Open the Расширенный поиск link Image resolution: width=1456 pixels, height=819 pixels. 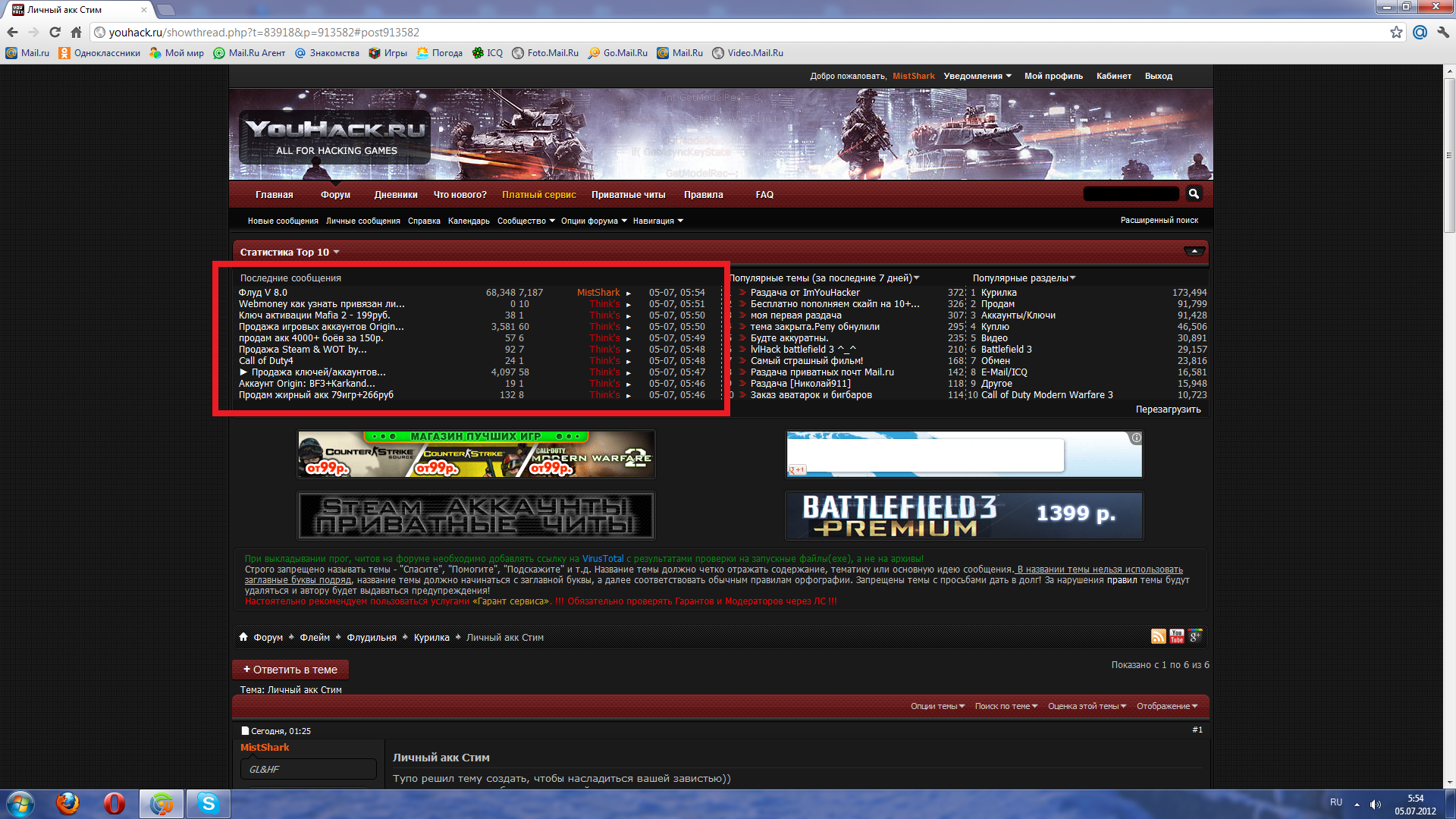1159,220
